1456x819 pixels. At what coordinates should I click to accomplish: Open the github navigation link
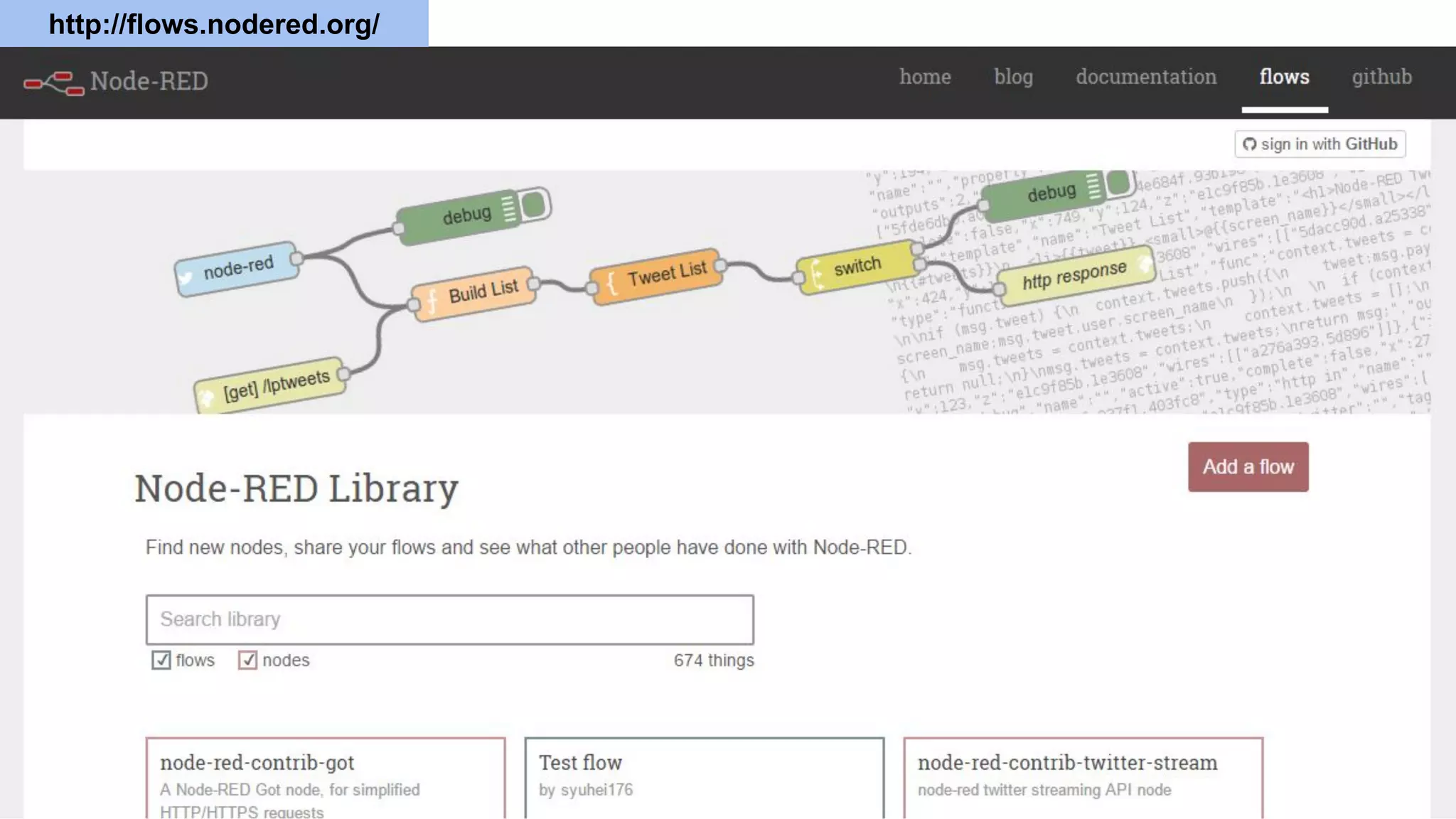pos(1381,77)
